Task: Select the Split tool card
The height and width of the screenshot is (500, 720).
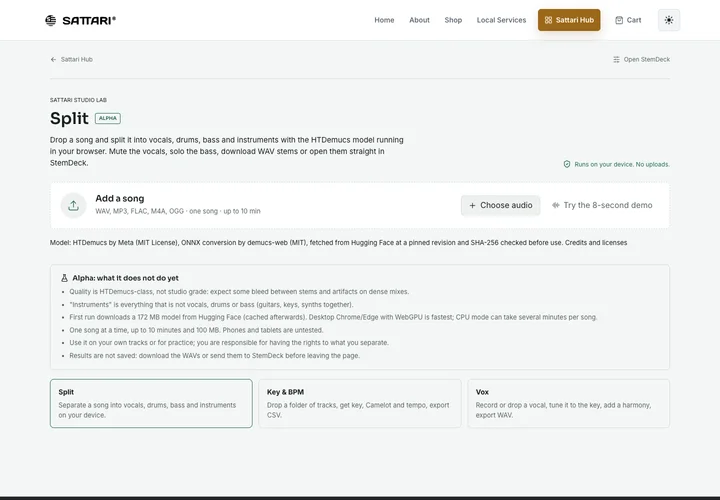Action: (x=151, y=404)
